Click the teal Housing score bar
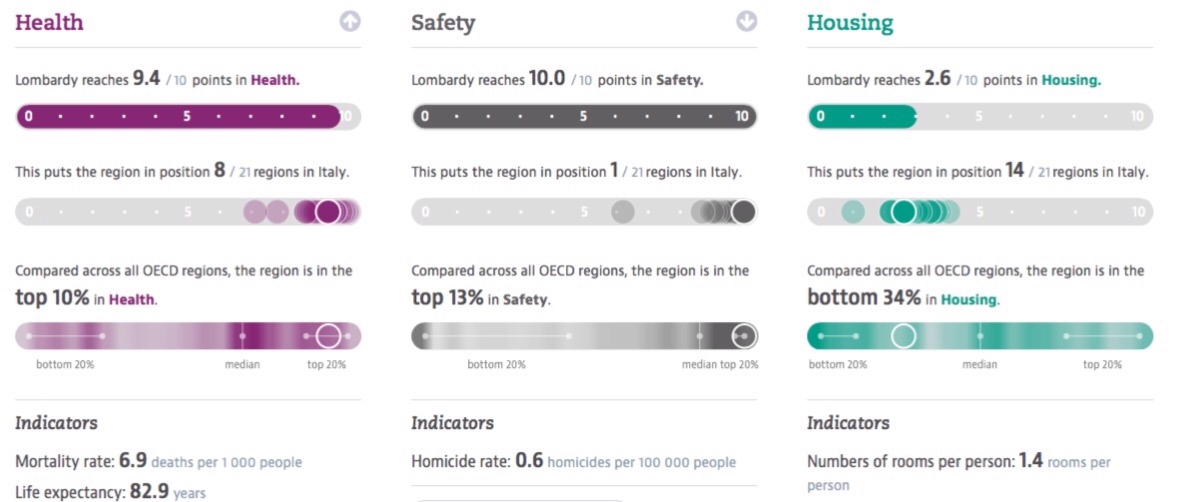 862,117
